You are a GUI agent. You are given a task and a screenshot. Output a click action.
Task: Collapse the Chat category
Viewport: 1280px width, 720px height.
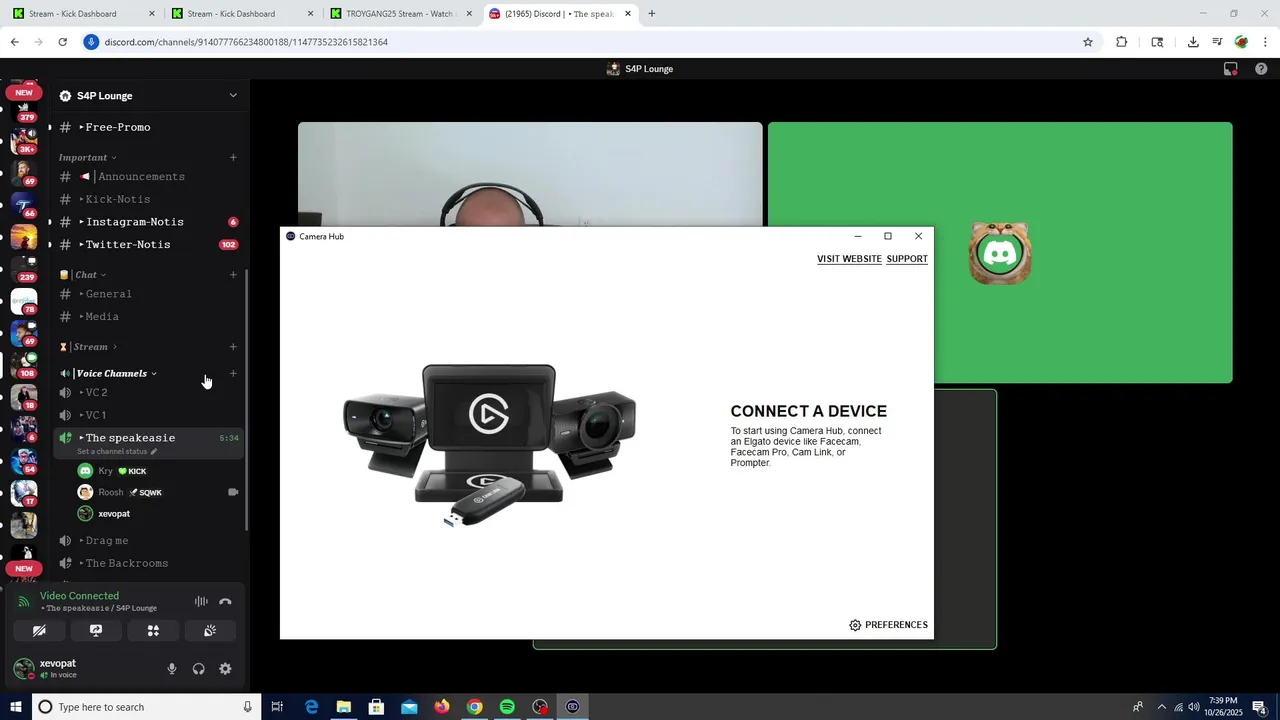tap(84, 275)
